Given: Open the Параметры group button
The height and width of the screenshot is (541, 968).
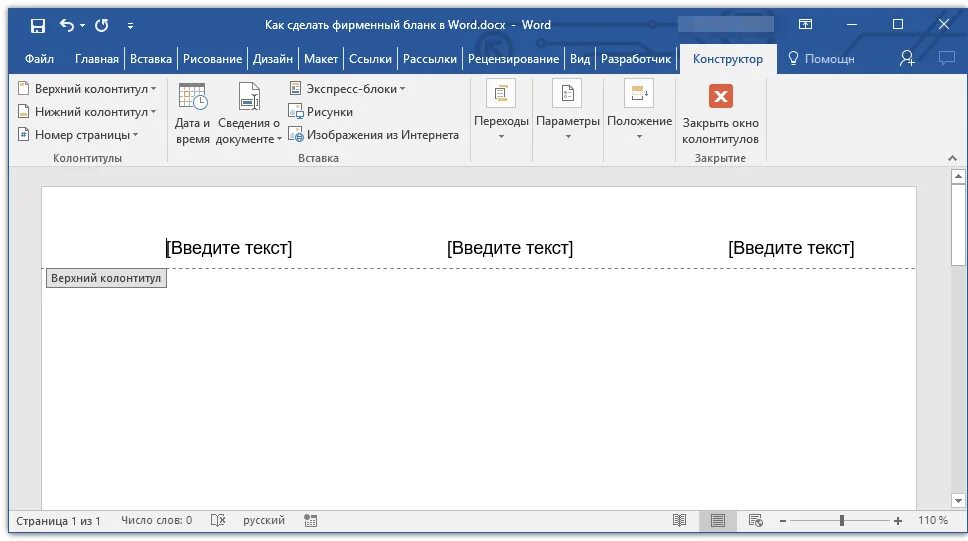Looking at the screenshot, I should click(568, 110).
